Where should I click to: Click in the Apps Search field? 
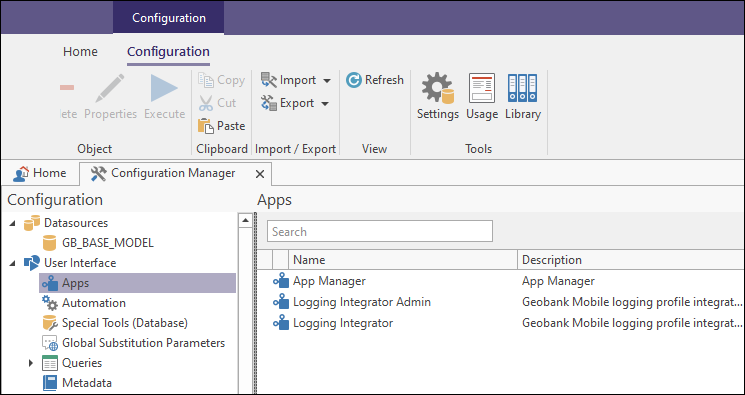point(380,231)
